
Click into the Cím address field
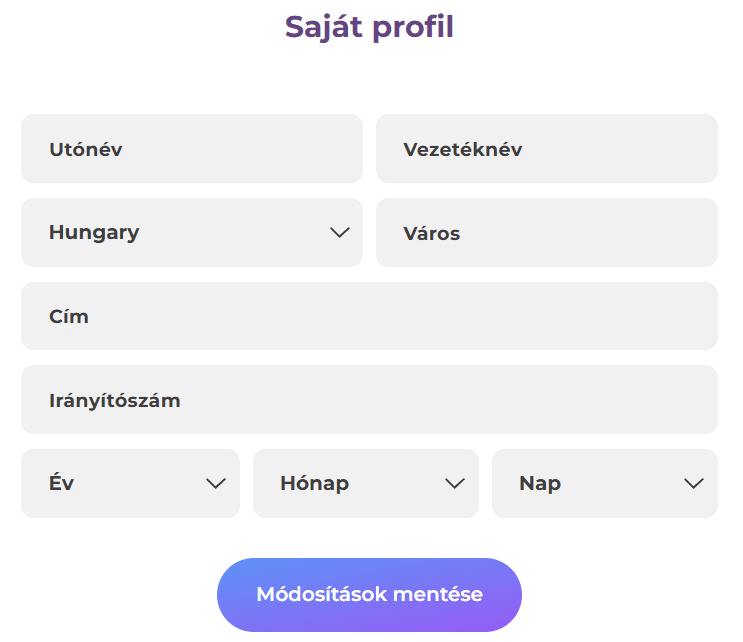tap(369, 316)
